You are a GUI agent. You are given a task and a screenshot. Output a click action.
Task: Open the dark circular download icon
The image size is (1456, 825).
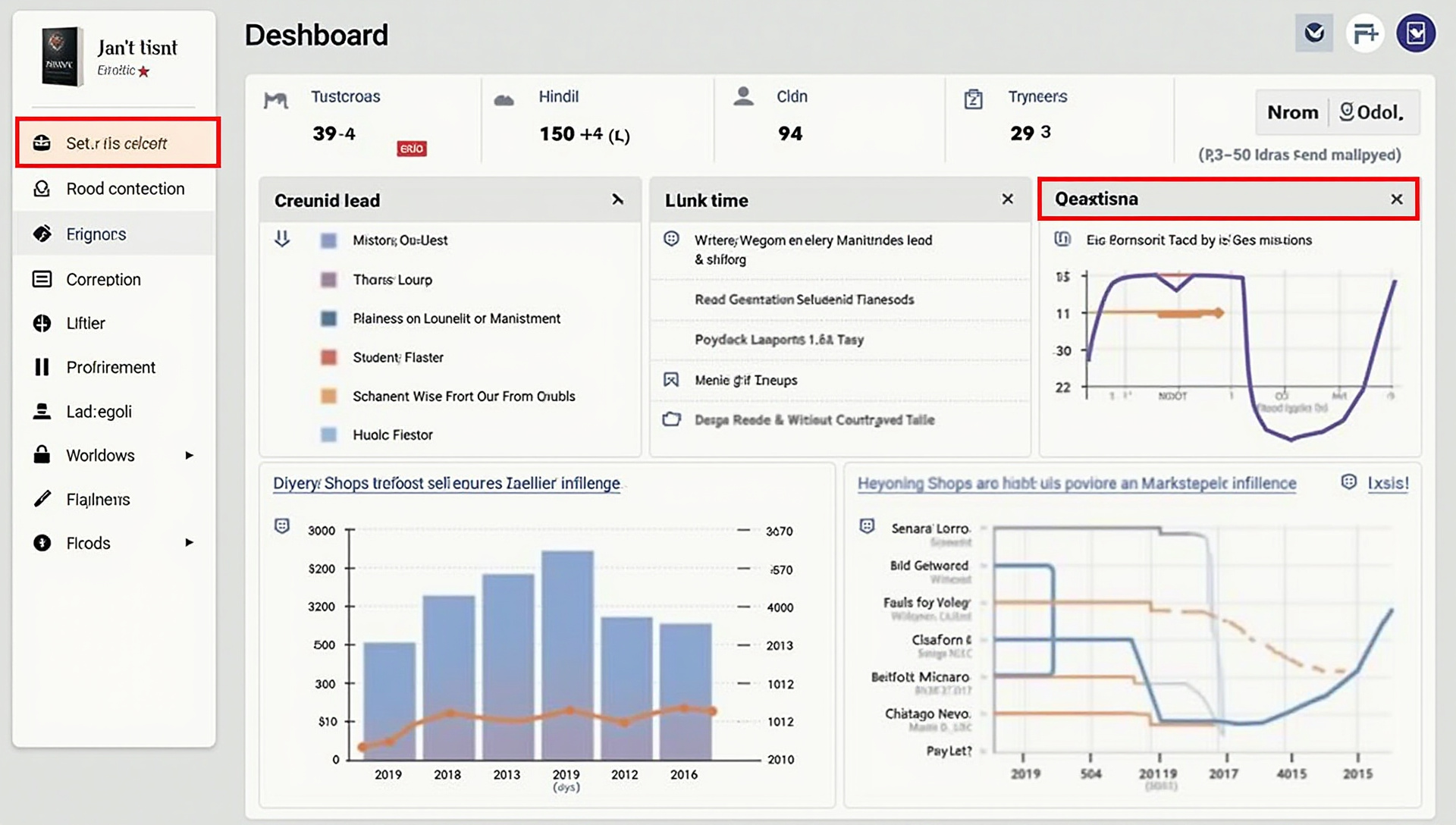click(x=1416, y=33)
